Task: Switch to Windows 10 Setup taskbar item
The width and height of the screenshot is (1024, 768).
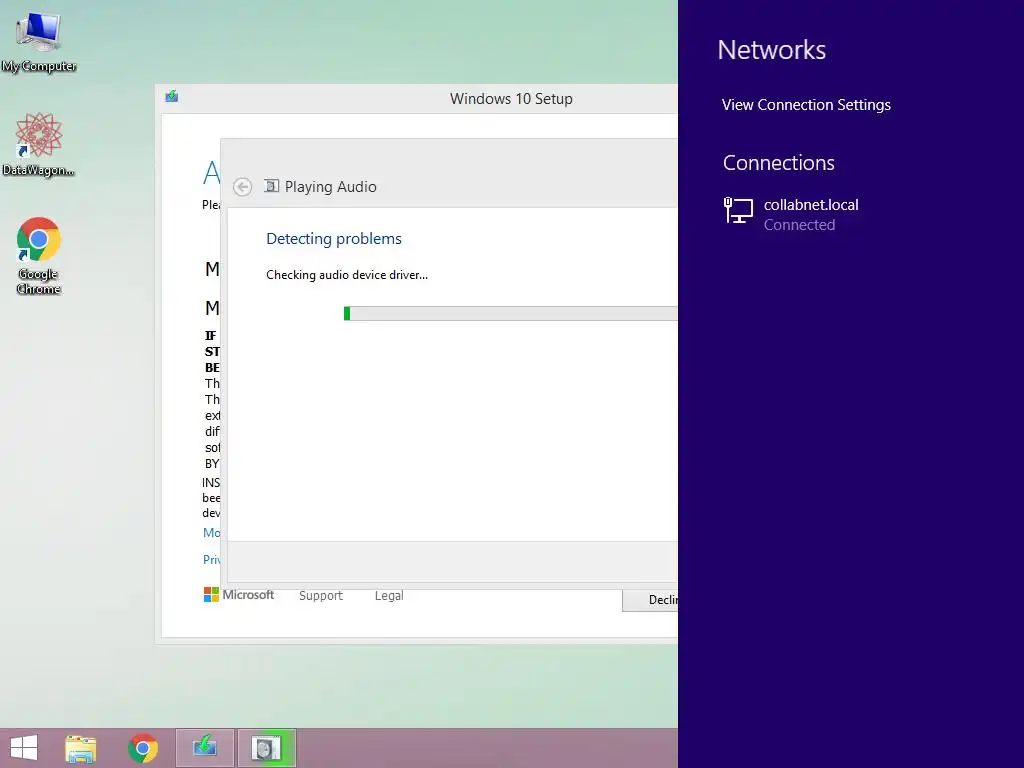Action: (x=204, y=748)
